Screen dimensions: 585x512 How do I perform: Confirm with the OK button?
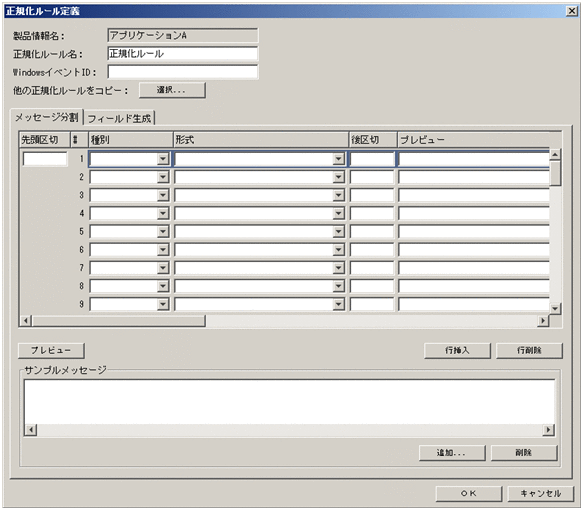pos(469,494)
